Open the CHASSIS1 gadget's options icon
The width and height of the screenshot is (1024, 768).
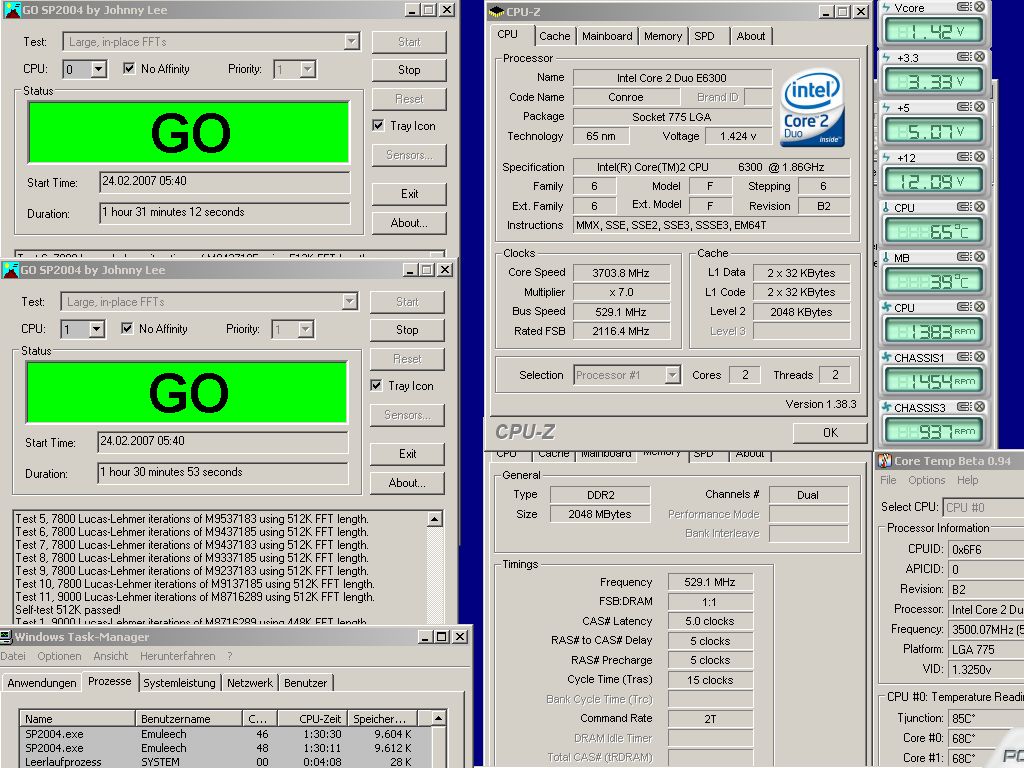(964, 357)
